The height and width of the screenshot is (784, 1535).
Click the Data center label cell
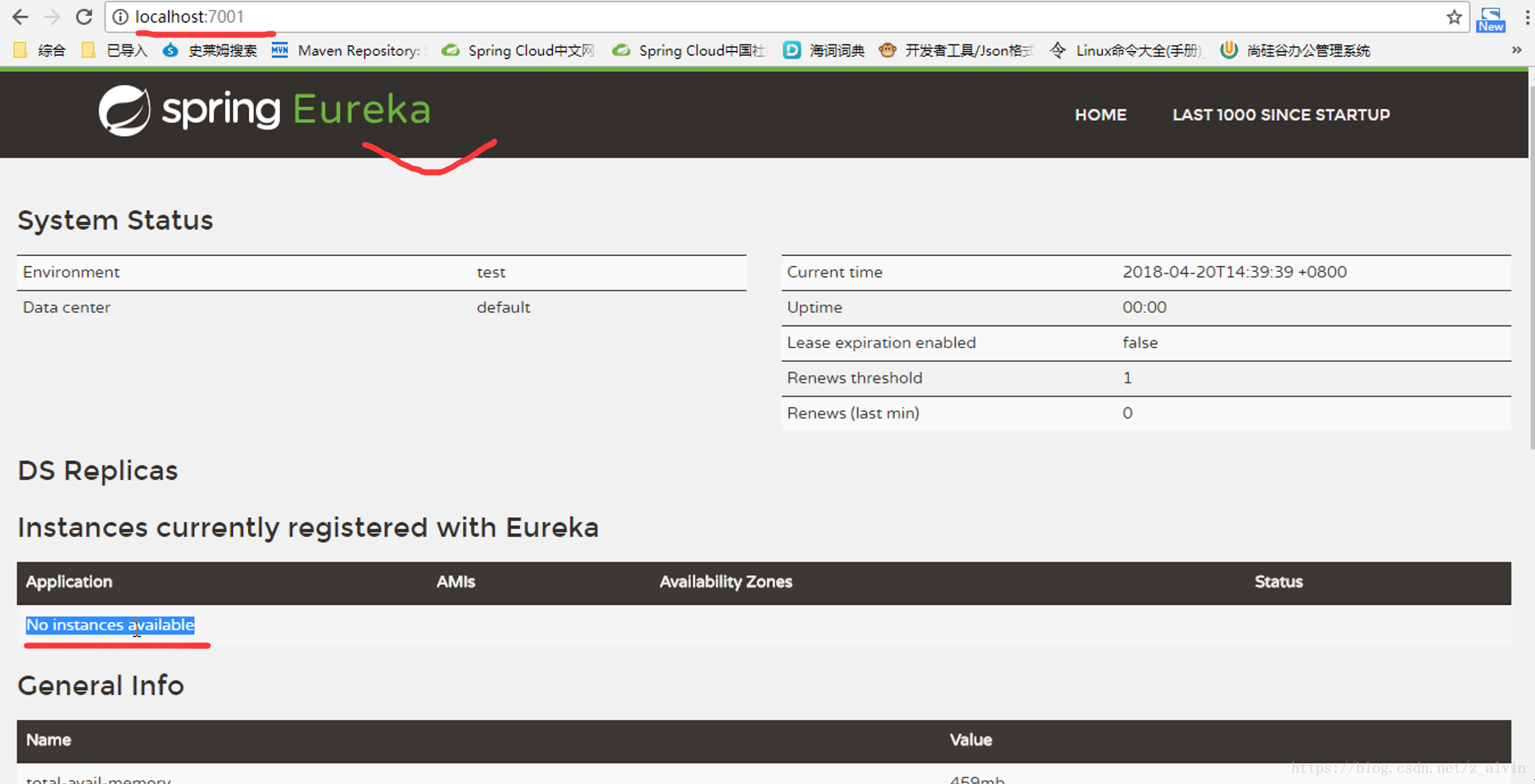coord(66,307)
